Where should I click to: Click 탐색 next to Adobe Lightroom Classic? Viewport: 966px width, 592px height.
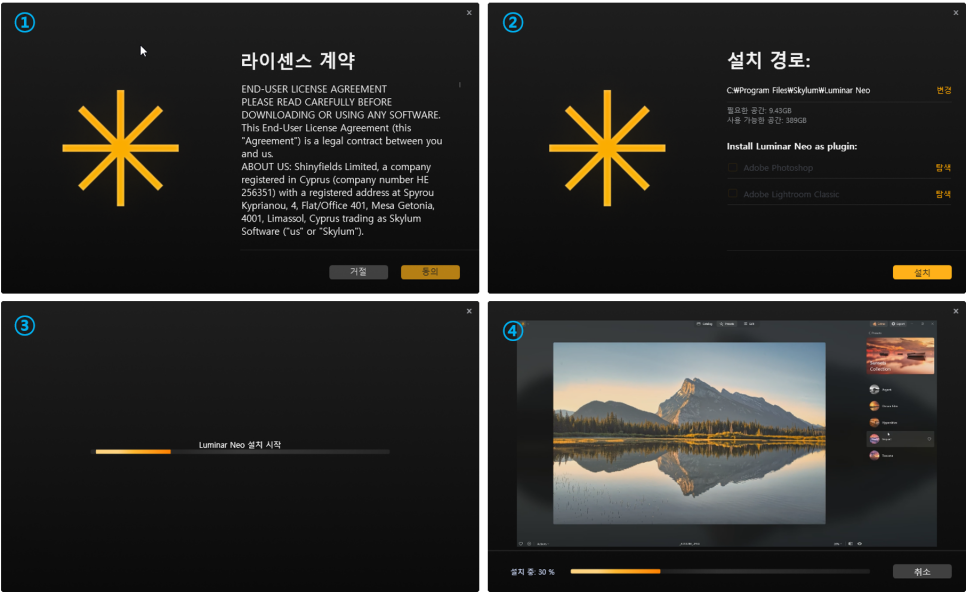(943, 194)
